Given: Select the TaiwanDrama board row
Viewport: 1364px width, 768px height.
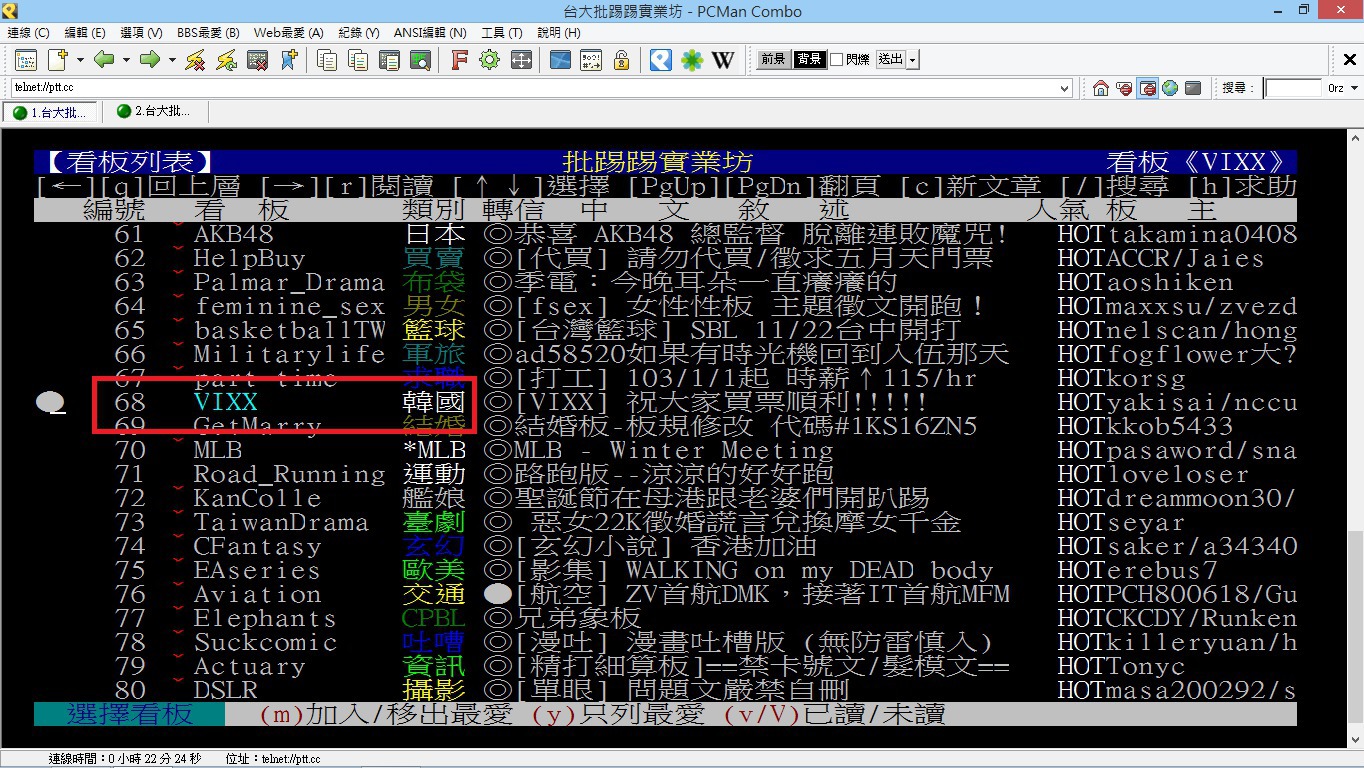Looking at the screenshot, I should [665, 523].
